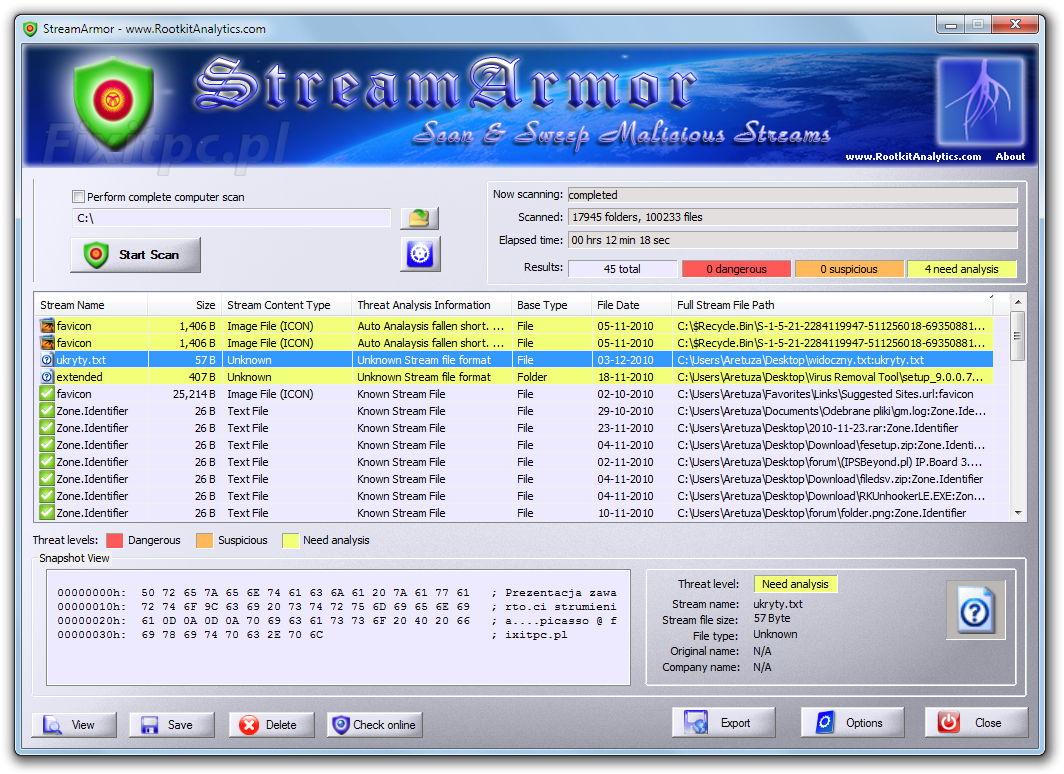Click the '25,214 B' size cell
Viewport: 1064px width, 774px height.
193,394
